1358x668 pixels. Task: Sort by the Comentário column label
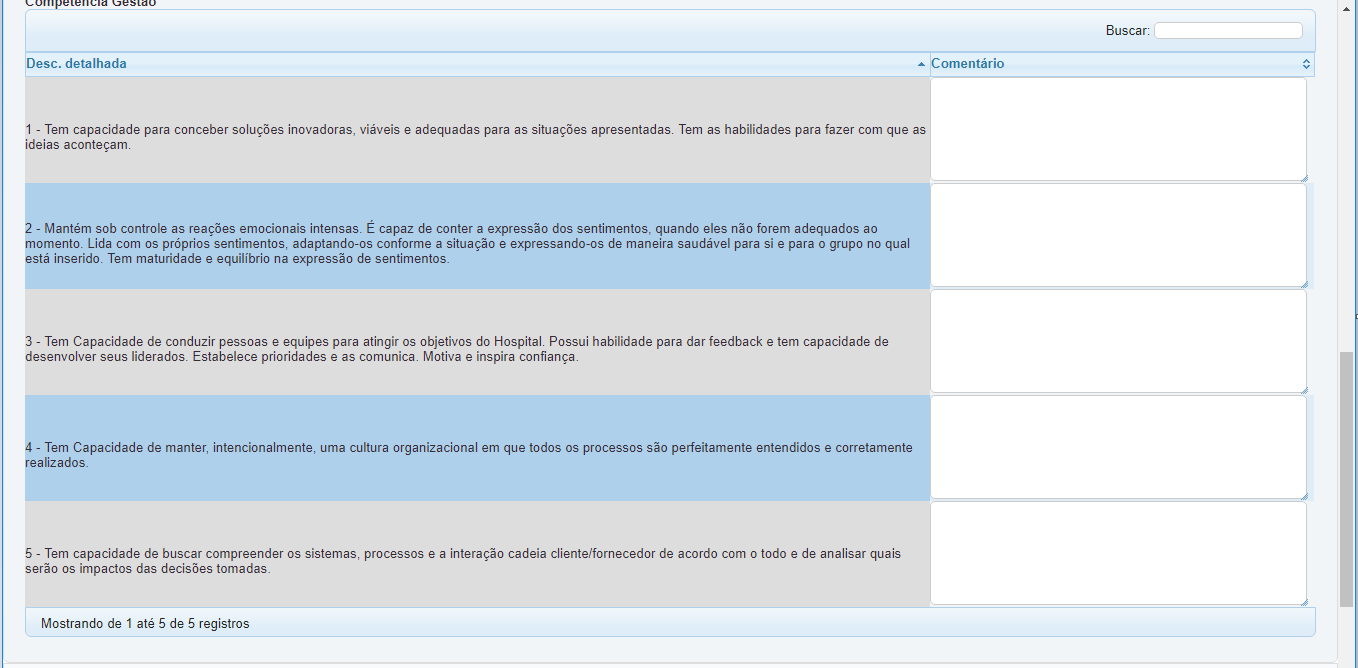[x=967, y=64]
